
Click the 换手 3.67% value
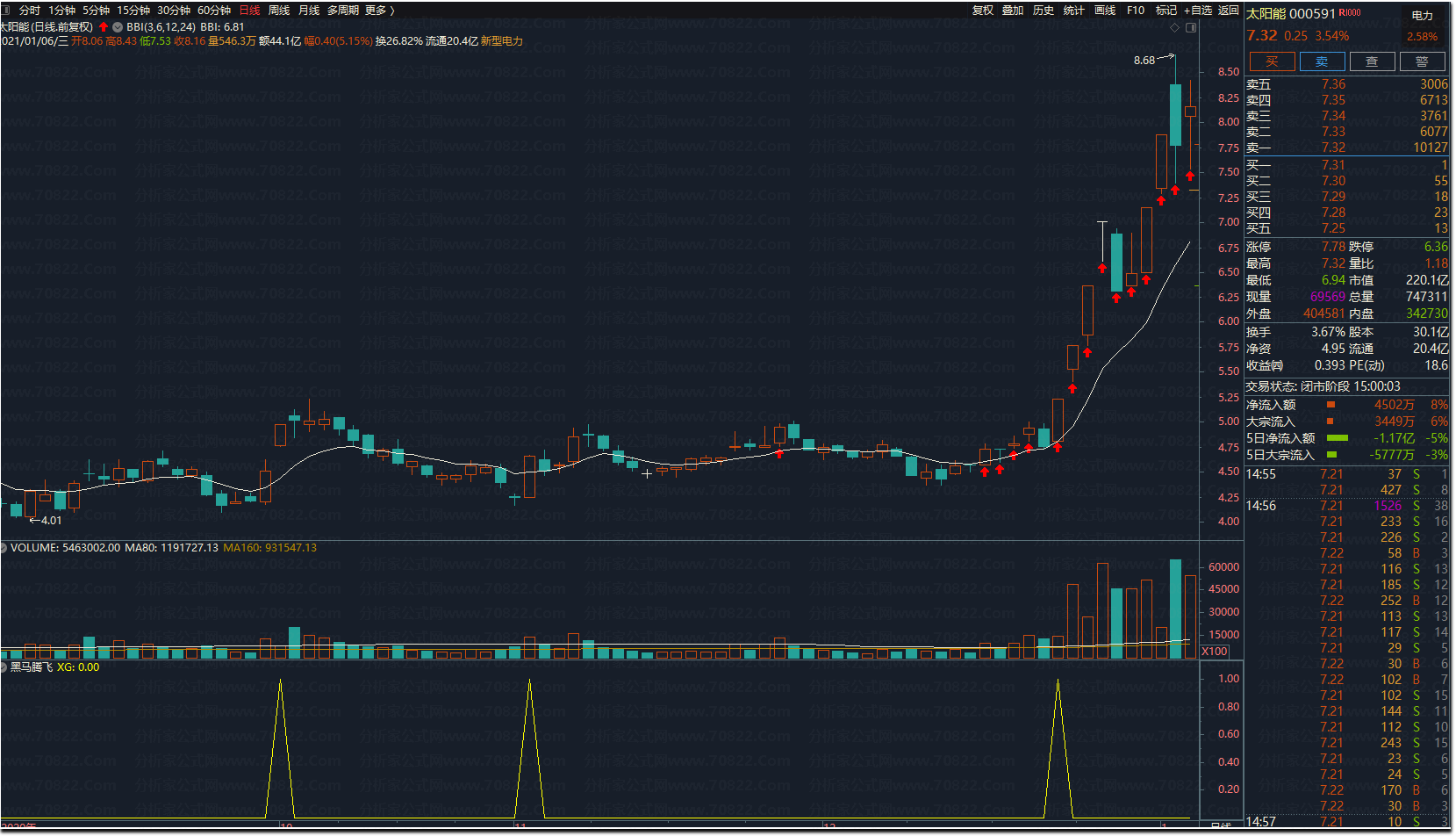1328,332
